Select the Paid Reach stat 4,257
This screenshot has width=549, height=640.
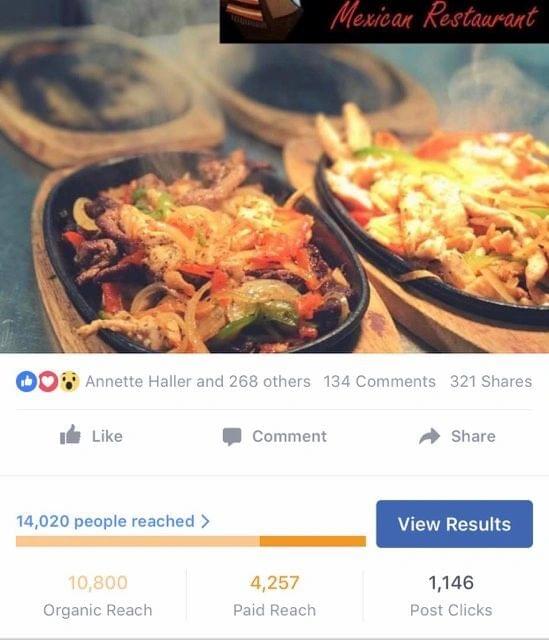tap(274, 596)
